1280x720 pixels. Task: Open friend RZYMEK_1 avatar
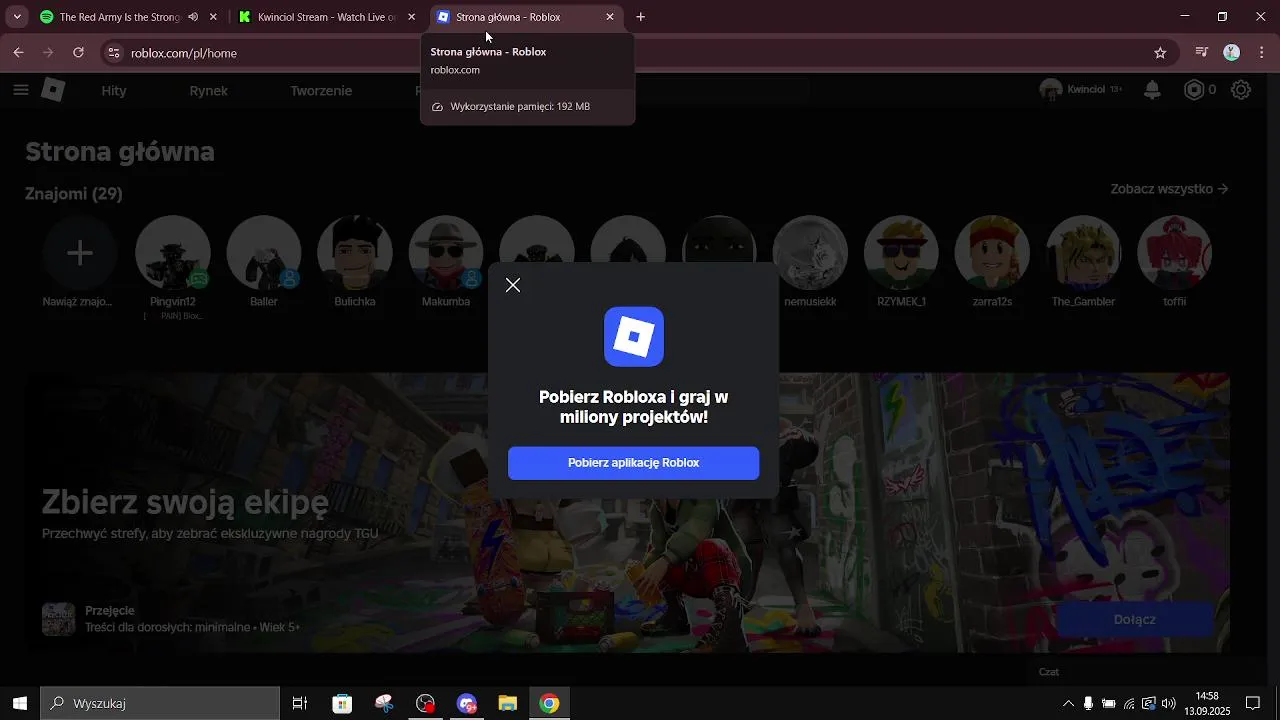coord(901,253)
